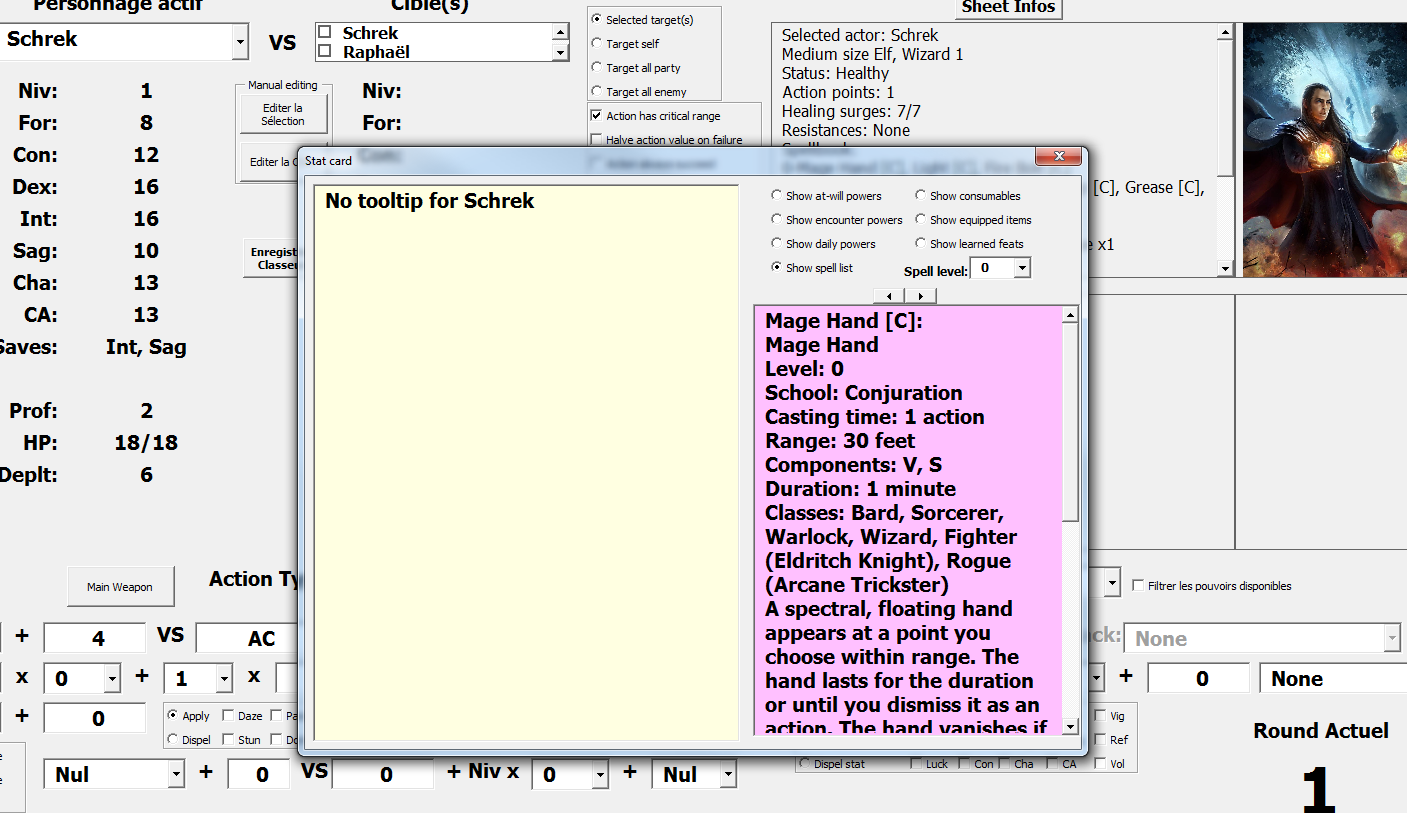This screenshot has height=813, width=1407.
Task: Click the Schrek wizard portrait image
Action: pyautogui.click(x=1324, y=150)
